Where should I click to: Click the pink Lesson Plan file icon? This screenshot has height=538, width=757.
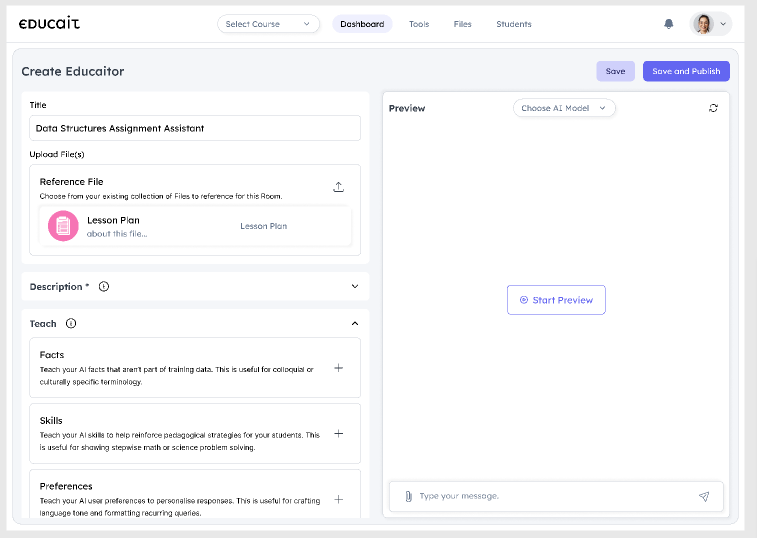[x=63, y=226]
